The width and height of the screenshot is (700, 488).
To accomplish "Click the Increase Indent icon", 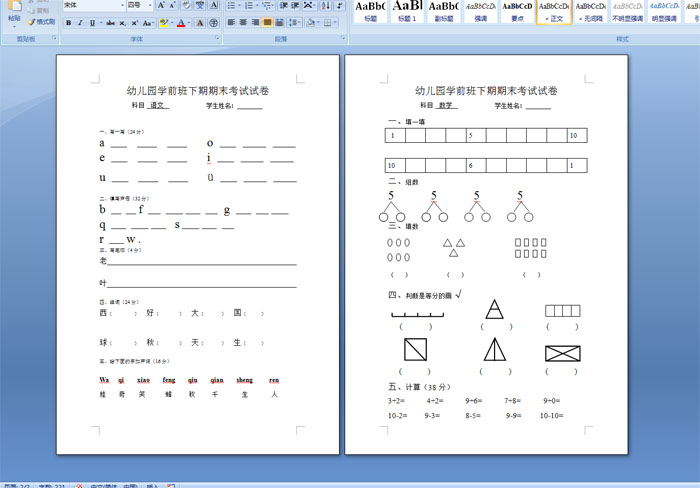I will click(295, 5).
